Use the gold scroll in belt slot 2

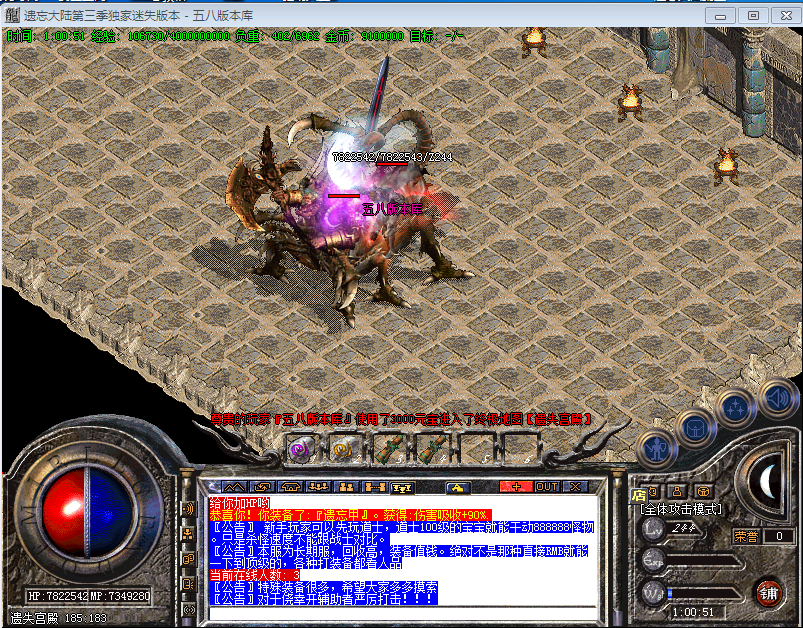(x=344, y=450)
